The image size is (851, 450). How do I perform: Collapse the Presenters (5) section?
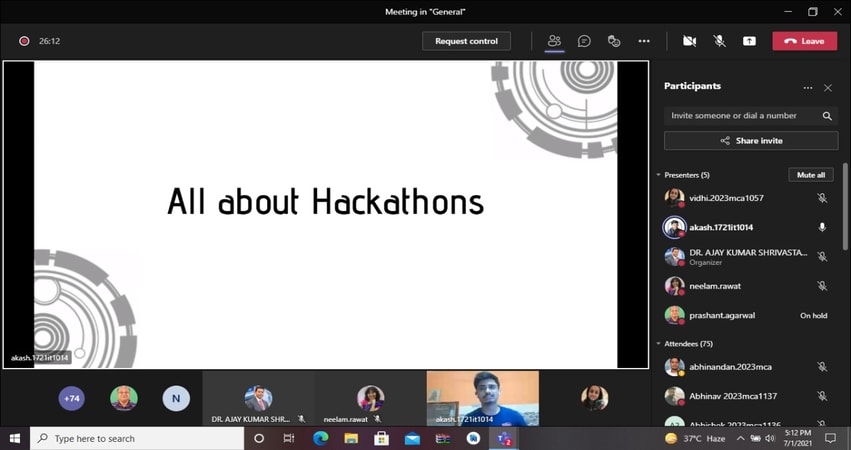pyautogui.click(x=659, y=175)
